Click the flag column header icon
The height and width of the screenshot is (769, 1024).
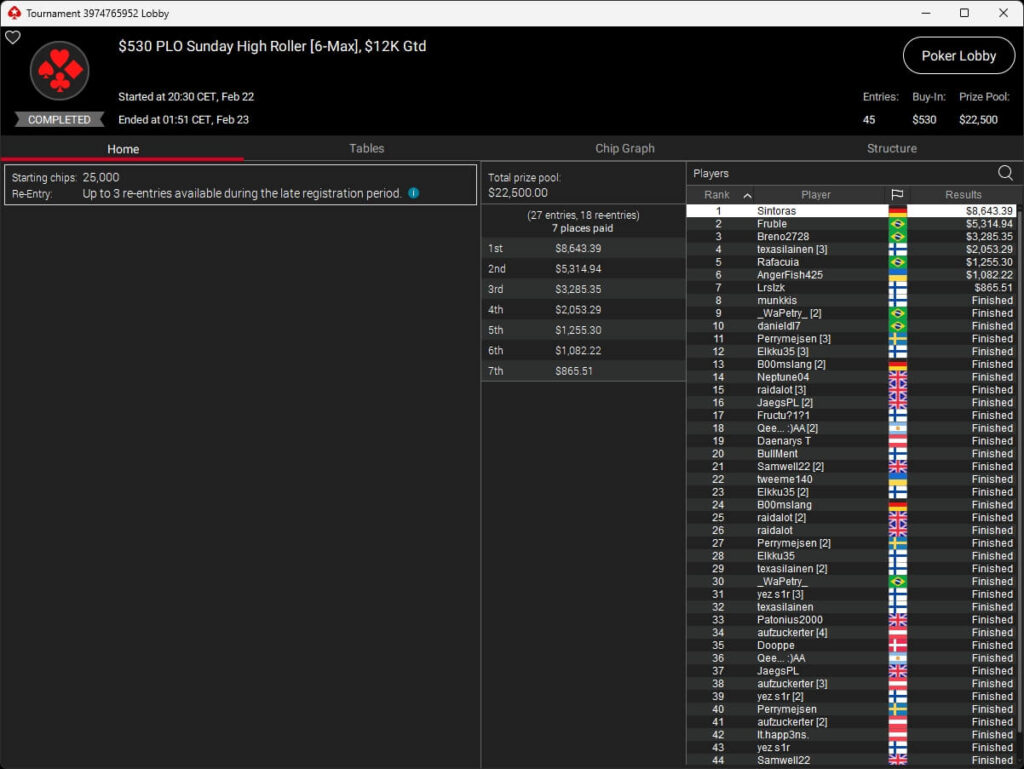click(x=897, y=195)
